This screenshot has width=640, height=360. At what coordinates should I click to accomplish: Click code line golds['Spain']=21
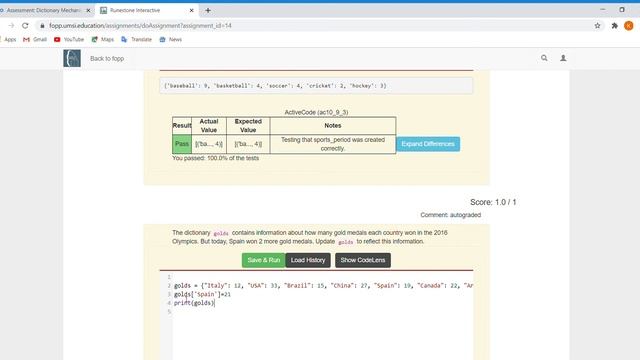coord(202,294)
